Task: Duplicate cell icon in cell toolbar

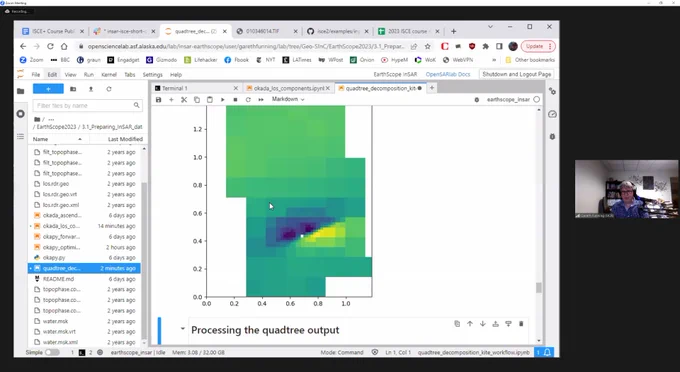Action: [x=457, y=324]
